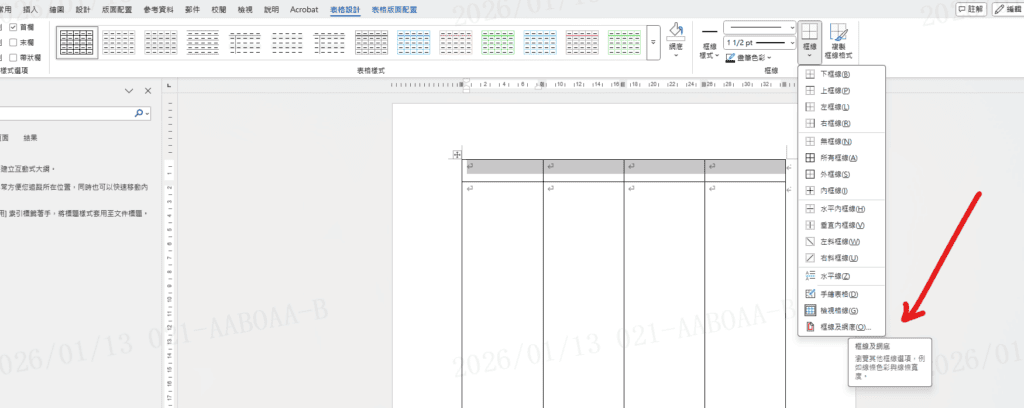Switch to the 表格版面配置 tab
Image resolution: width=1024 pixels, height=408 pixels.
click(x=394, y=8)
